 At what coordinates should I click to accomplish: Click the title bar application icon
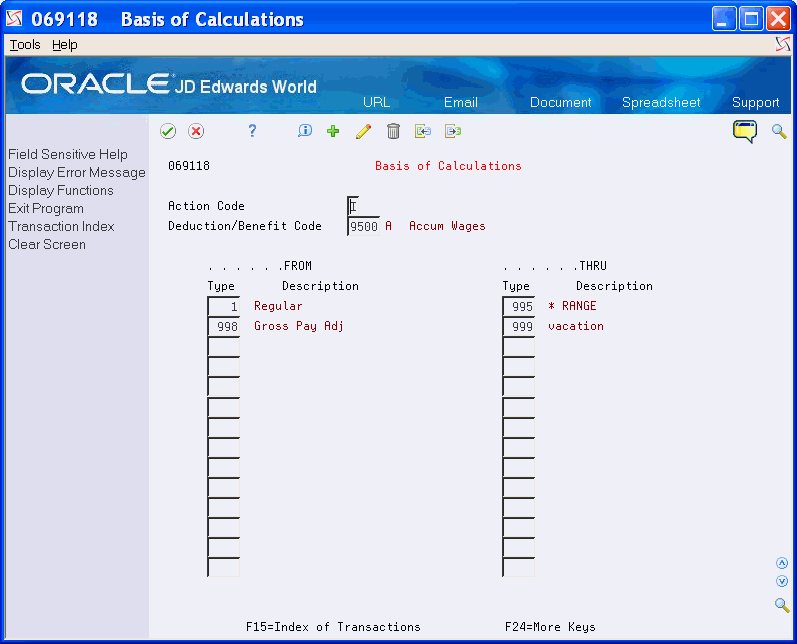pyautogui.click(x=14, y=18)
